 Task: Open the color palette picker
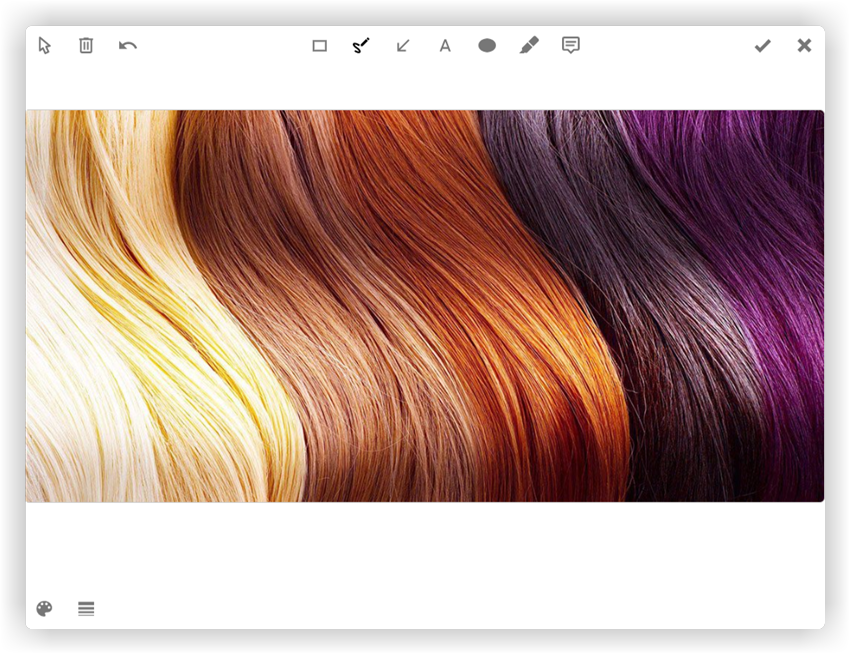44,609
